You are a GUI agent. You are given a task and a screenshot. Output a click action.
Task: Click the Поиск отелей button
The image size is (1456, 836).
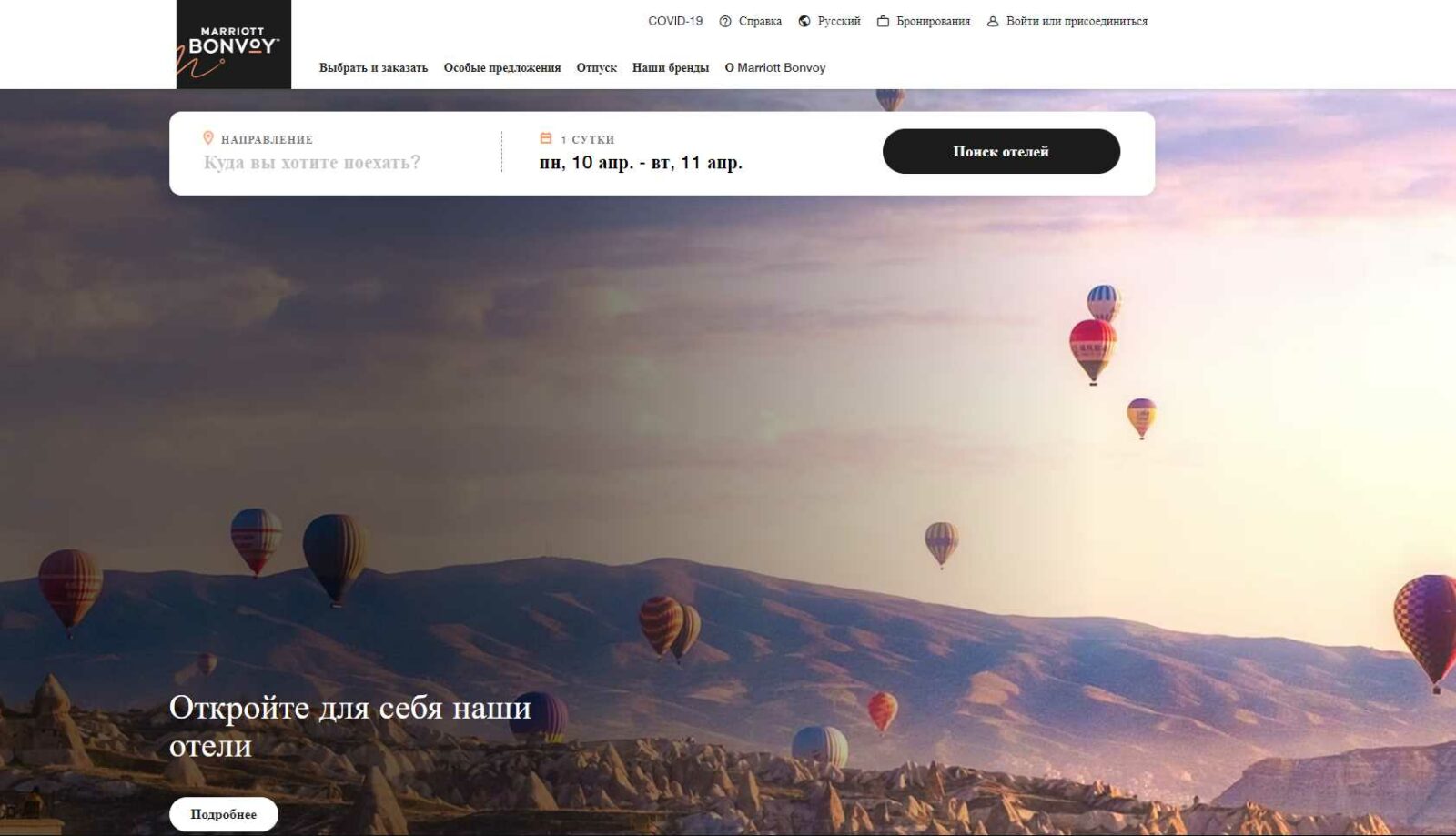[x=1001, y=151]
